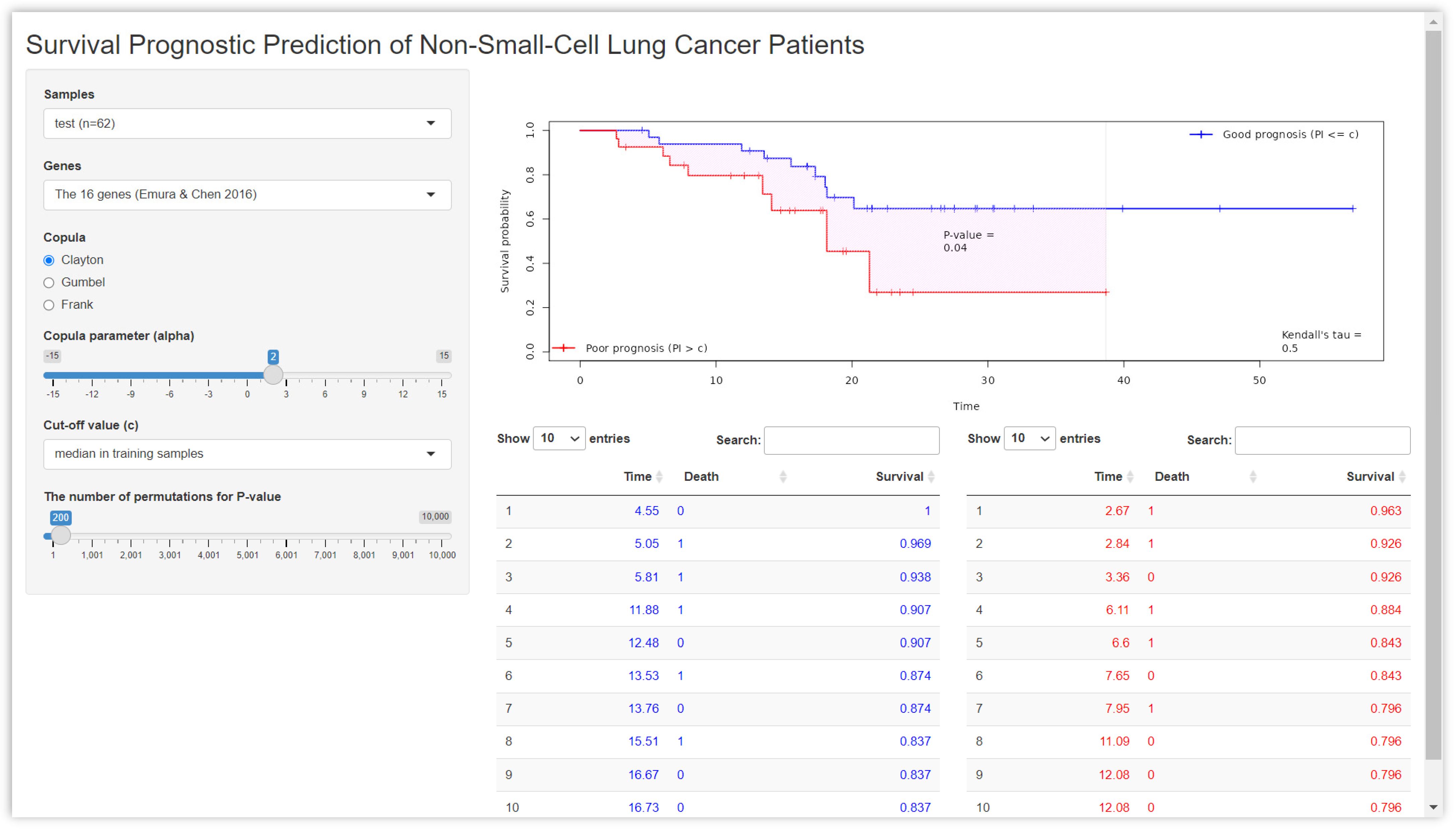Screen dimensions: 1456x830
Task: Open the Samples dropdown
Action: [247, 124]
